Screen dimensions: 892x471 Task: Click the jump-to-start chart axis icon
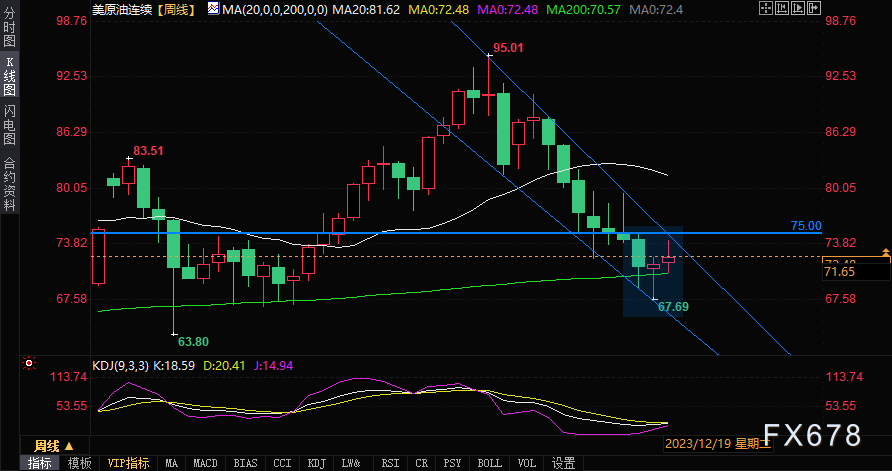coord(782,8)
